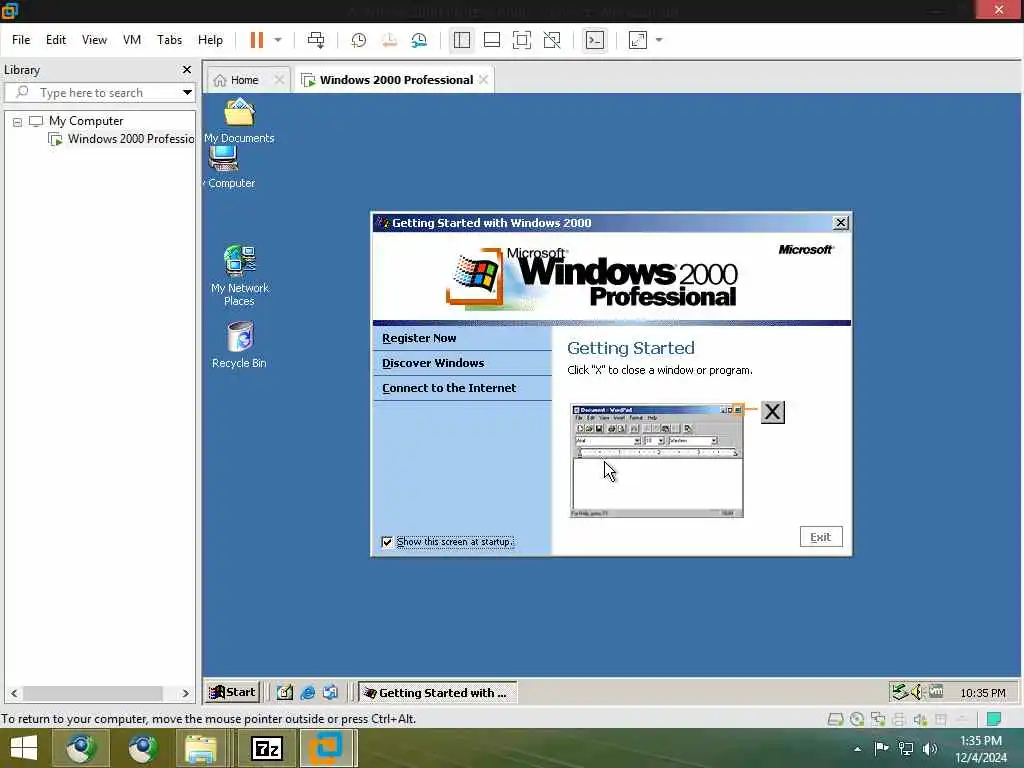This screenshot has width=1024, height=768.
Task: Select the Recycle Bin desktop icon
Action: coord(239,345)
